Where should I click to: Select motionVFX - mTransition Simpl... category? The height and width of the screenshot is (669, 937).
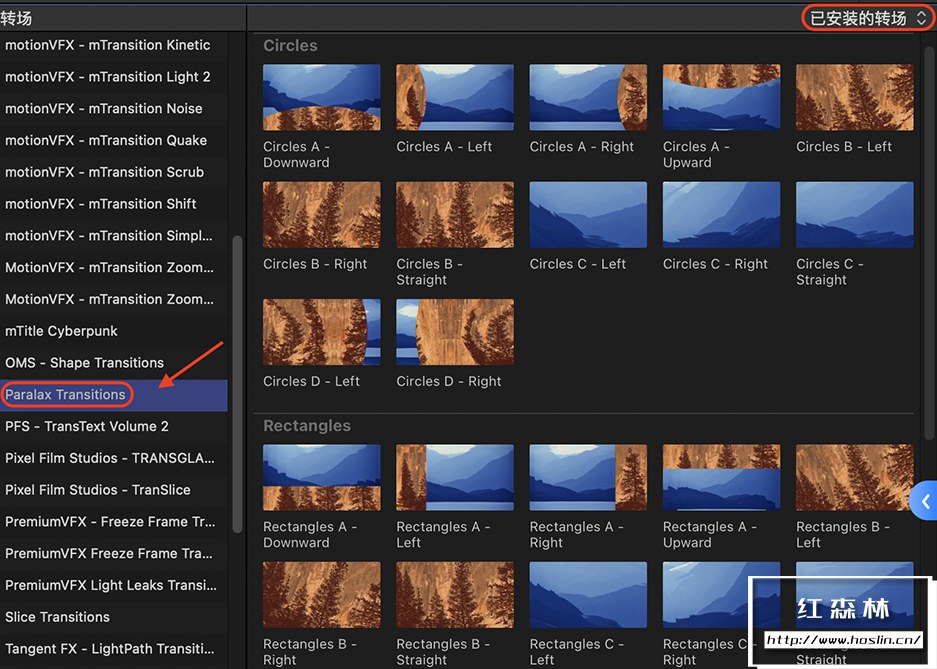114,235
